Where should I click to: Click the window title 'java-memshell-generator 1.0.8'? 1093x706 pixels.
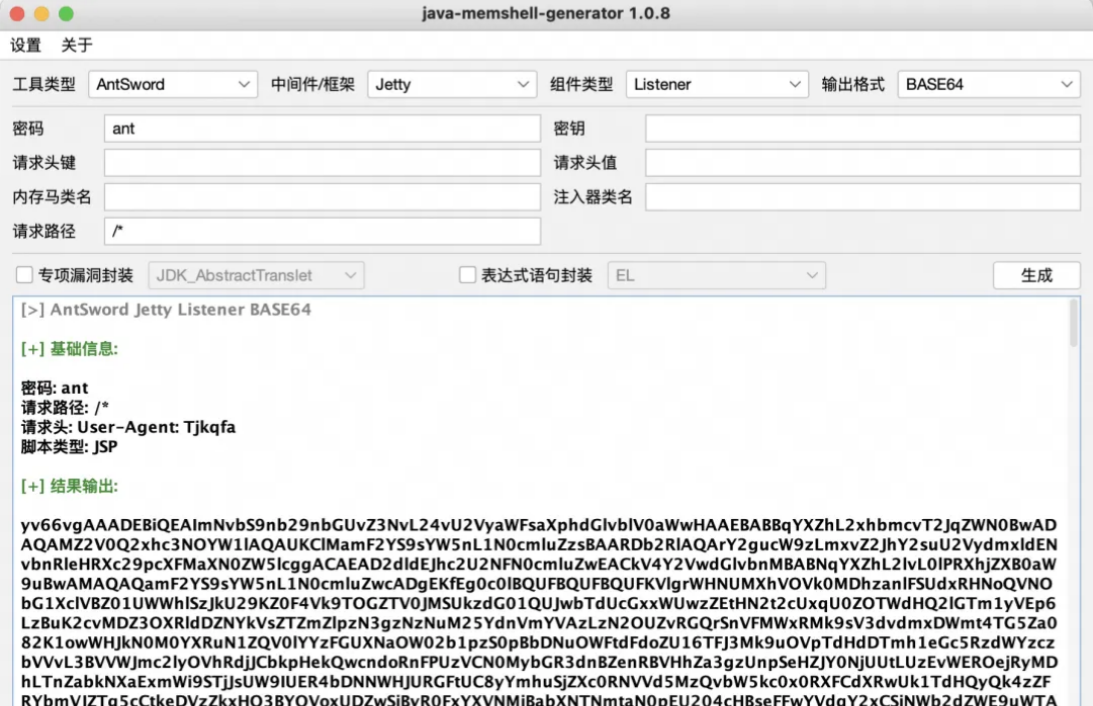(546, 13)
